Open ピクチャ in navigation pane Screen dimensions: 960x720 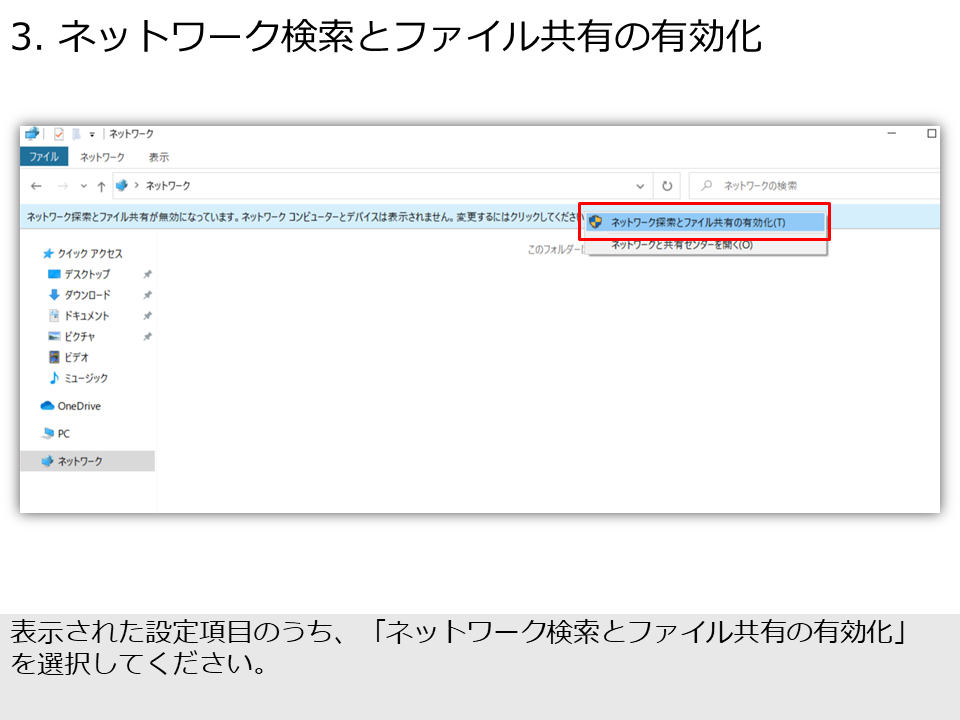coord(80,337)
